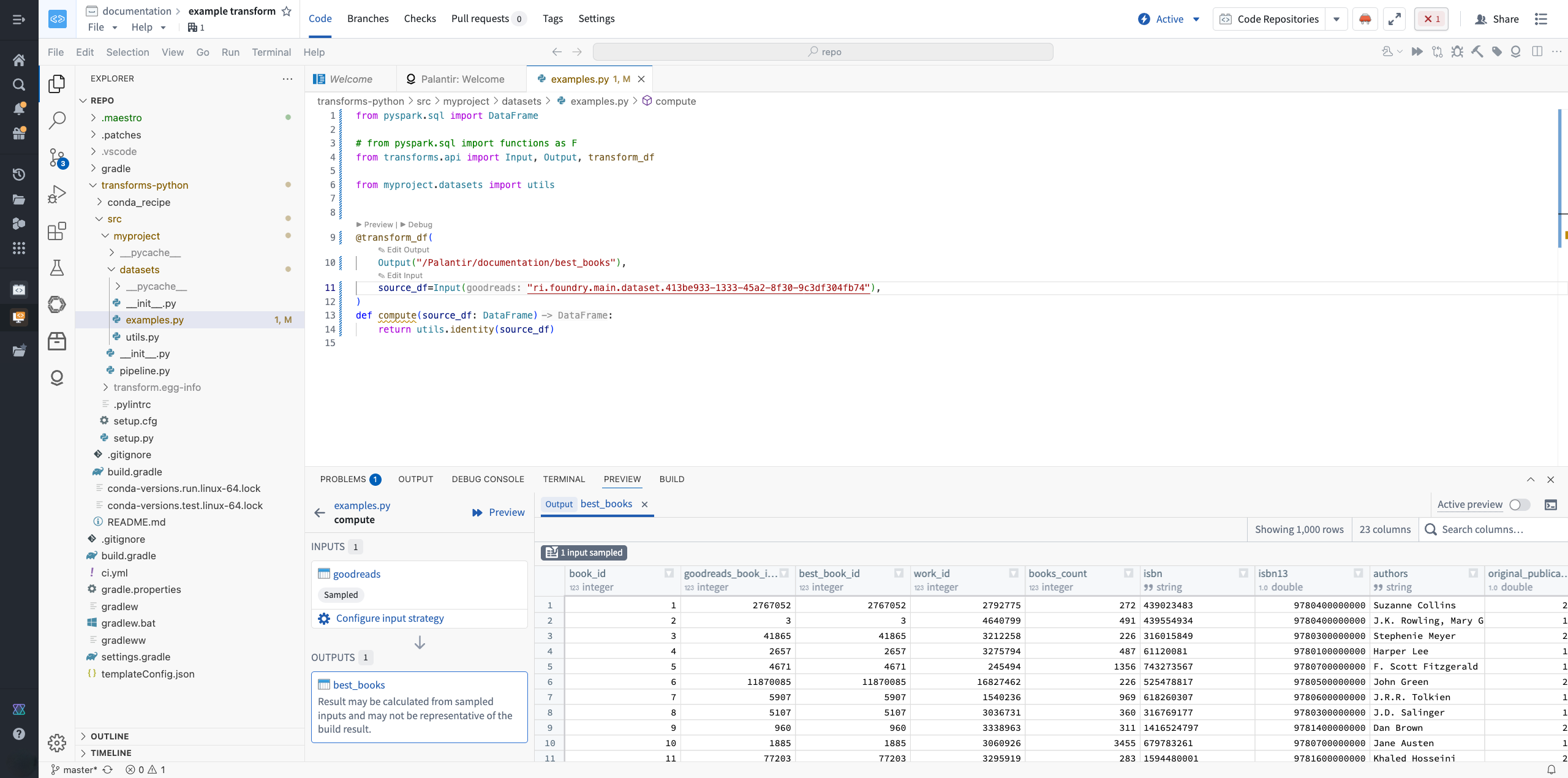This screenshot has height=778, width=1568.
Task: Collapse the bottom panel with chevron
Action: click(1531, 480)
